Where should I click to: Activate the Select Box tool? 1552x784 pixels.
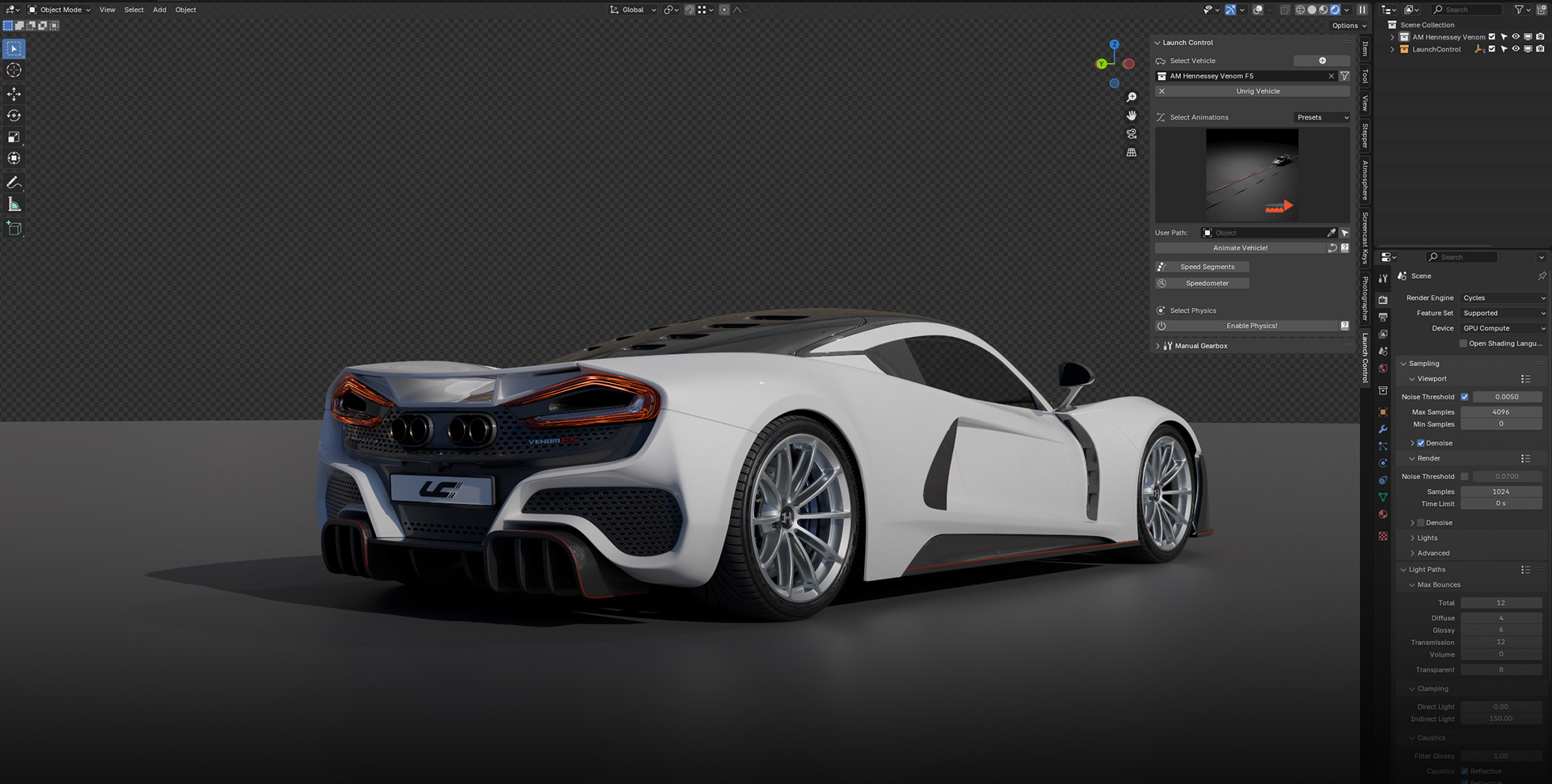pos(14,48)
